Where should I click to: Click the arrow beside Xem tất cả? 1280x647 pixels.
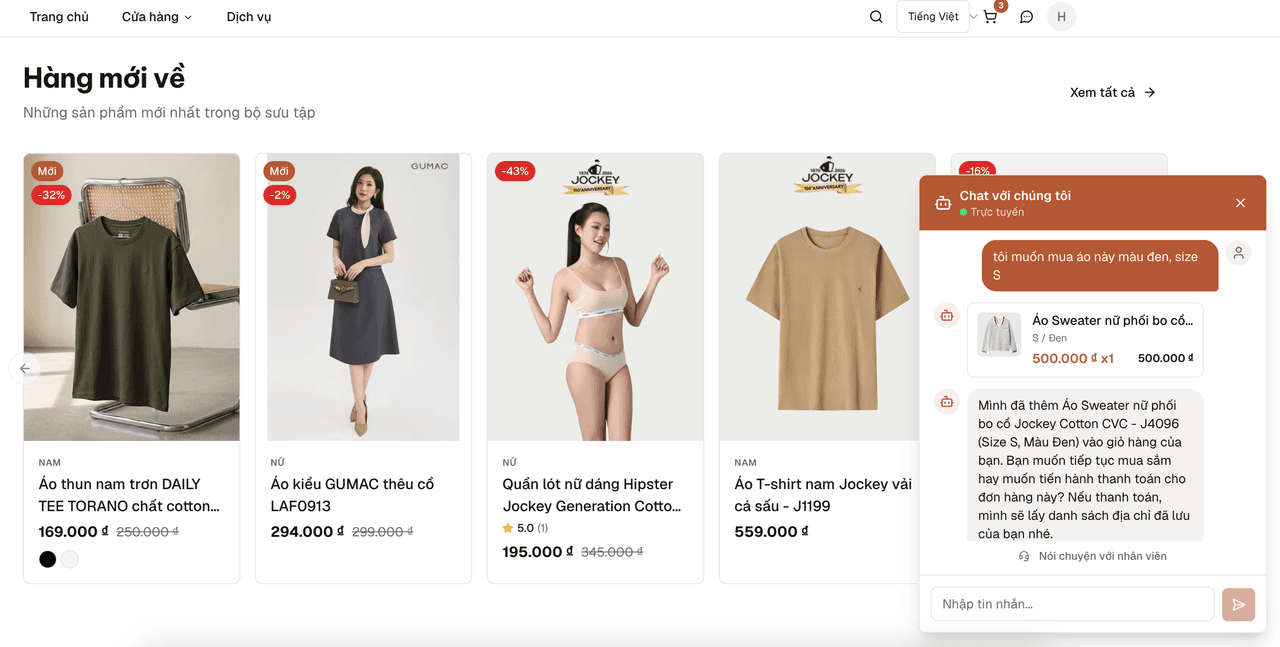1150,92
